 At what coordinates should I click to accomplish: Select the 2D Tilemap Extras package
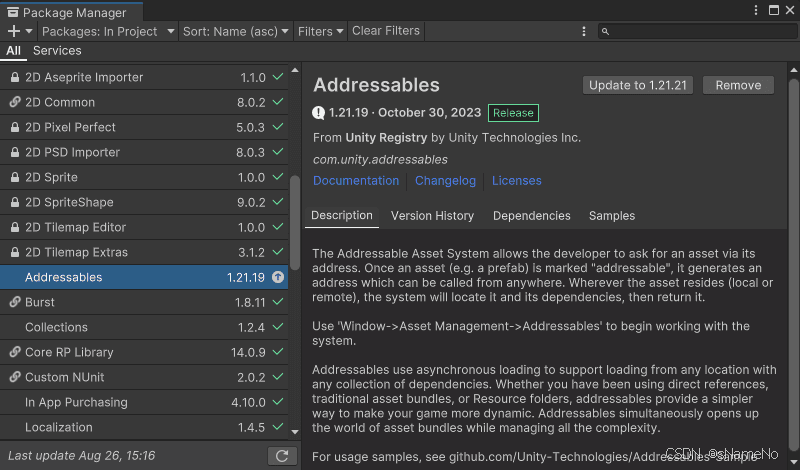click(144, 252)
